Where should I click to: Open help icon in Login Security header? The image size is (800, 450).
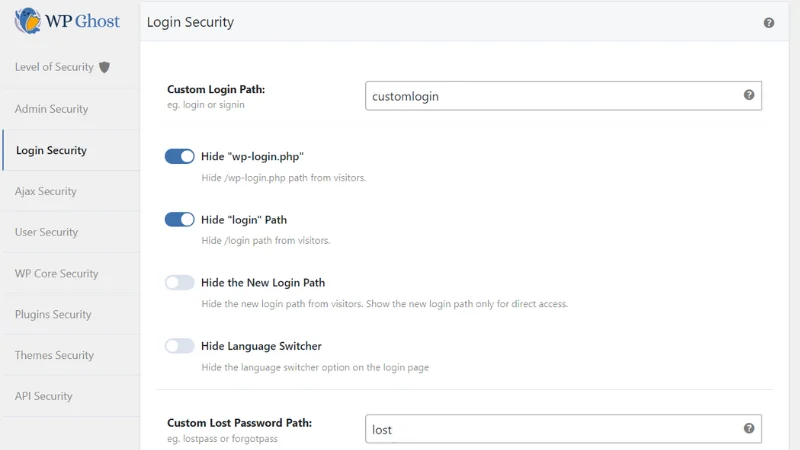pos(769,22)
